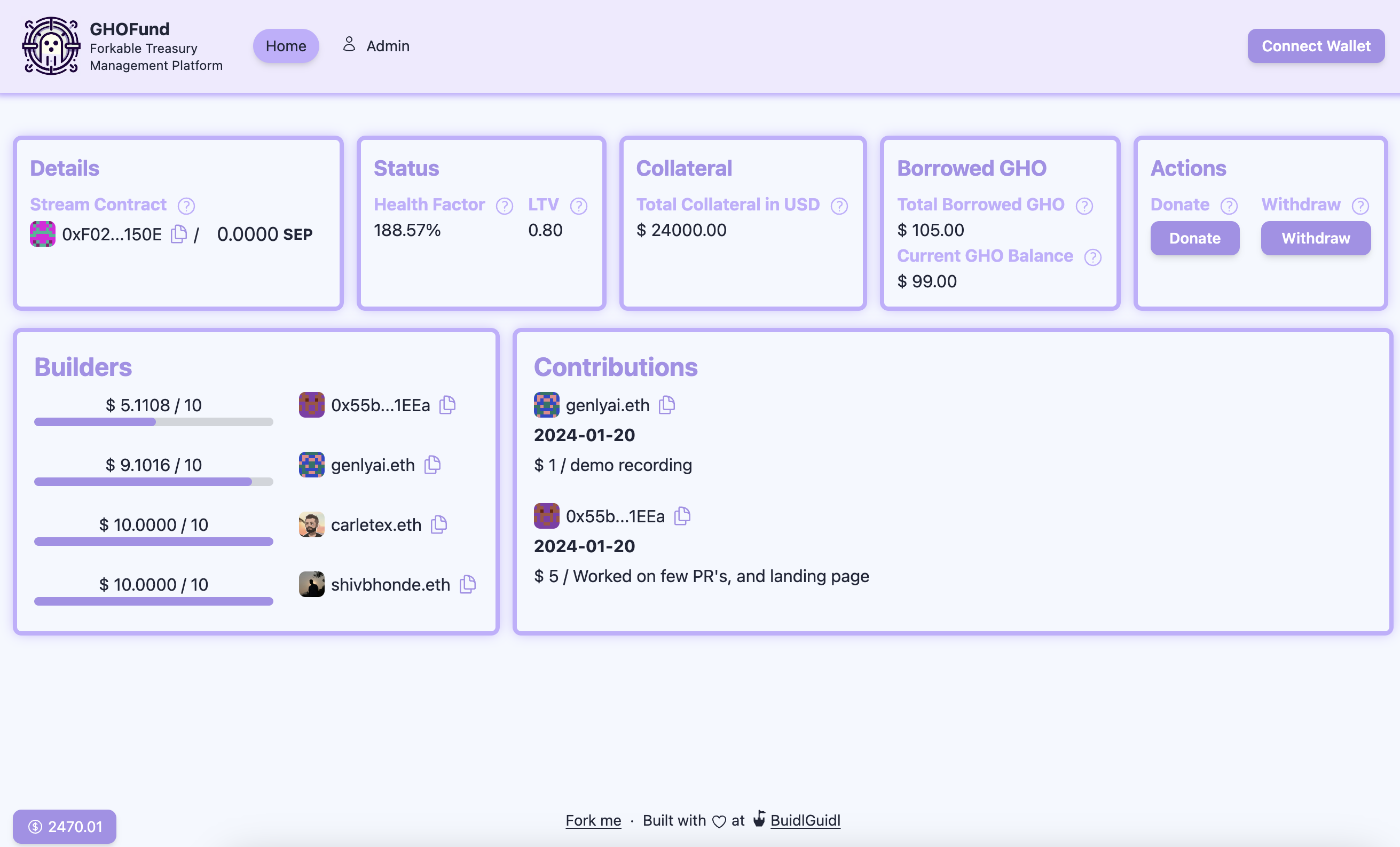Click the heart icon in footer
This screenshot has width=1400, height=847.
pyautogui.click(x=719, y=821)
